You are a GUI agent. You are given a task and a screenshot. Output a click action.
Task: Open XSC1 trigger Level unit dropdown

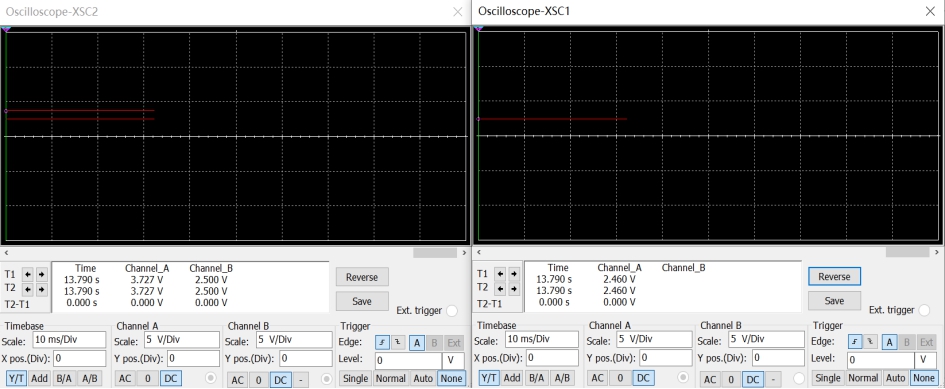tap(926, 361)
